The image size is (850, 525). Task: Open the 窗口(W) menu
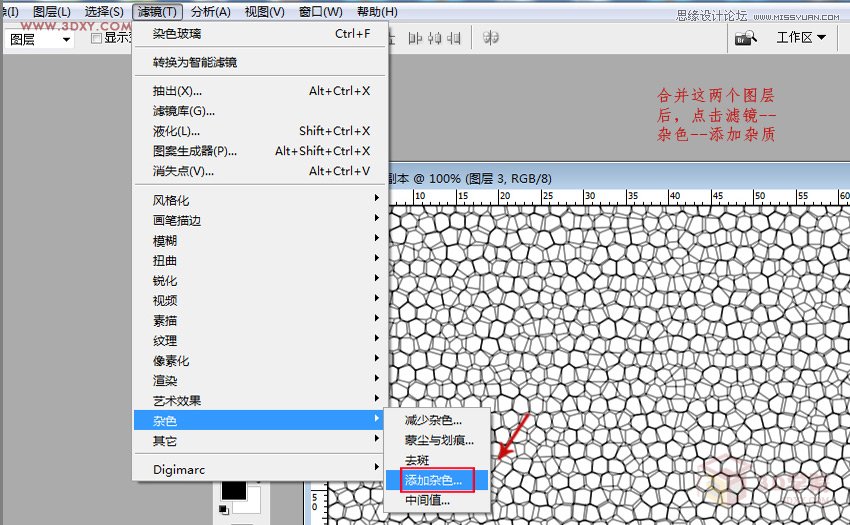pos(320,11)
